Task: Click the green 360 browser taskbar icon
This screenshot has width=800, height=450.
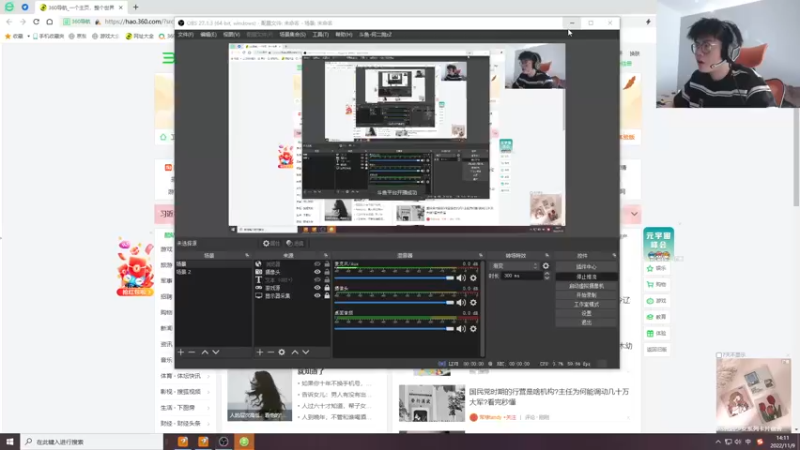Action: click(244, 442)
